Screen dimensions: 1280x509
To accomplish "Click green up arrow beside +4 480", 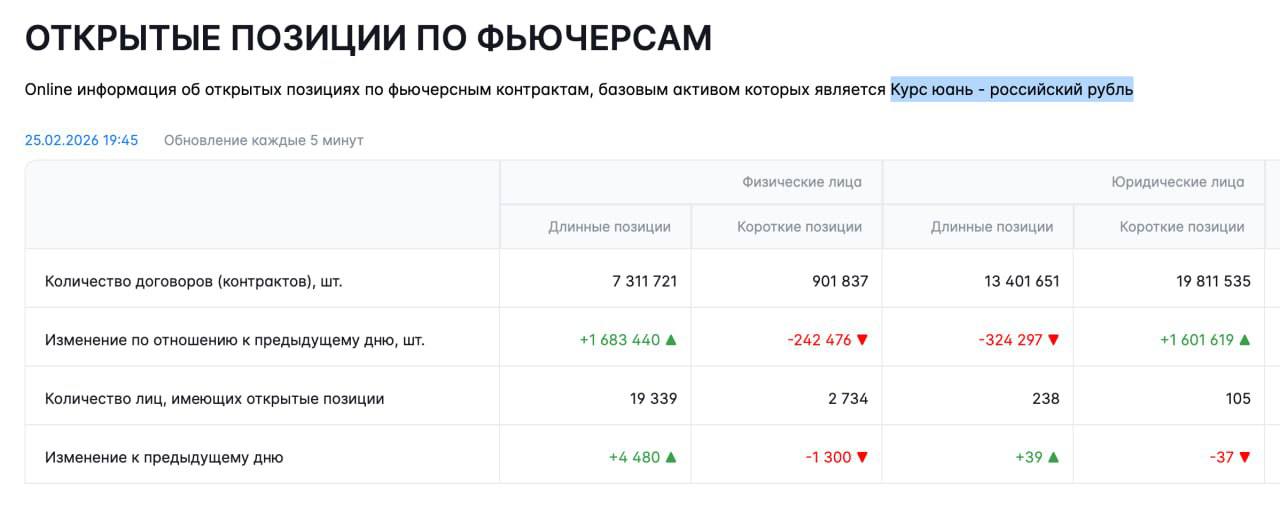I will pos(671,457).
